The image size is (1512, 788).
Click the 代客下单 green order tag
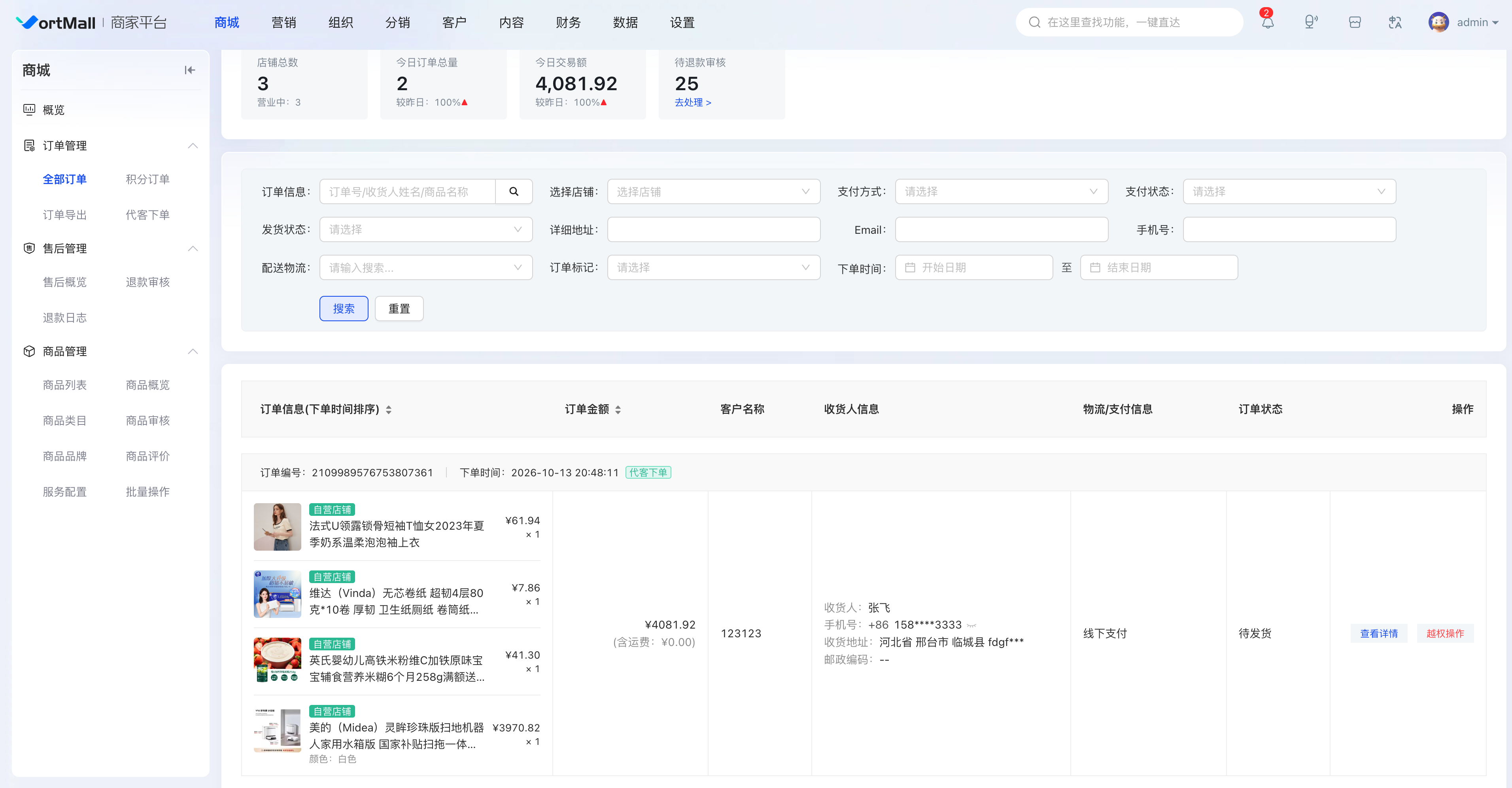[x=648, y=472]
